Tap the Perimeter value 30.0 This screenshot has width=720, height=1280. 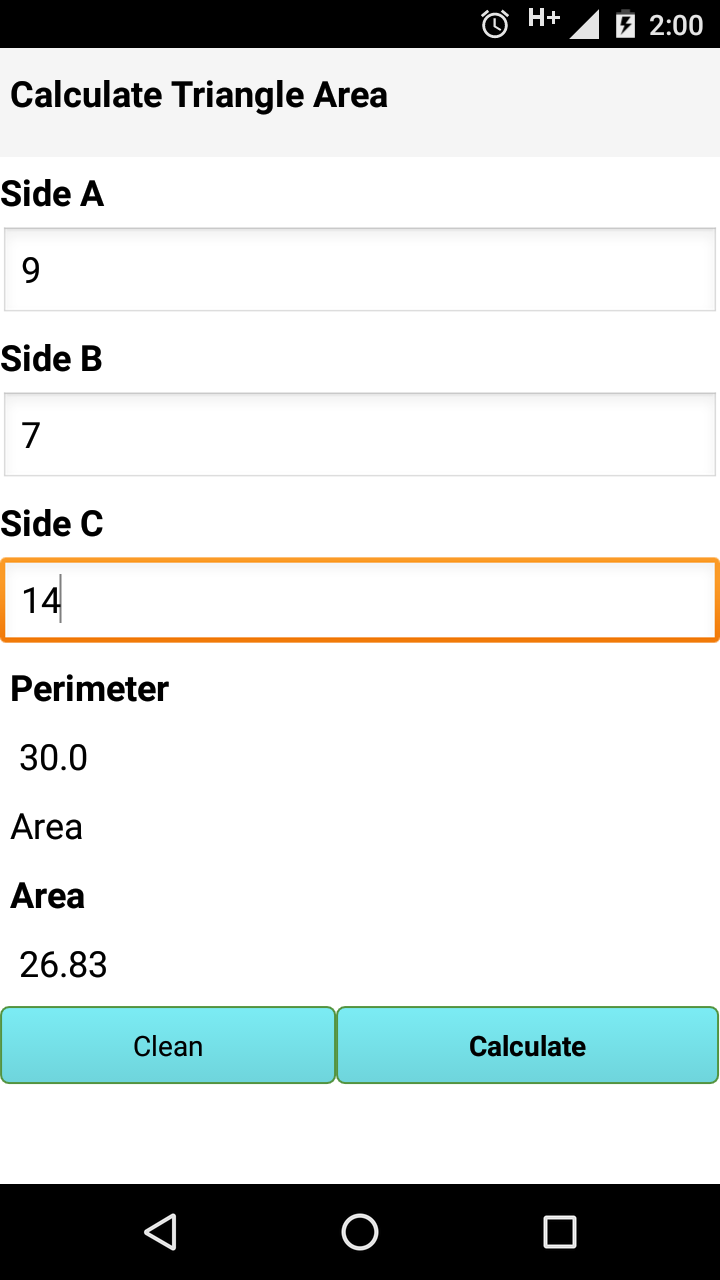[54, 758]
